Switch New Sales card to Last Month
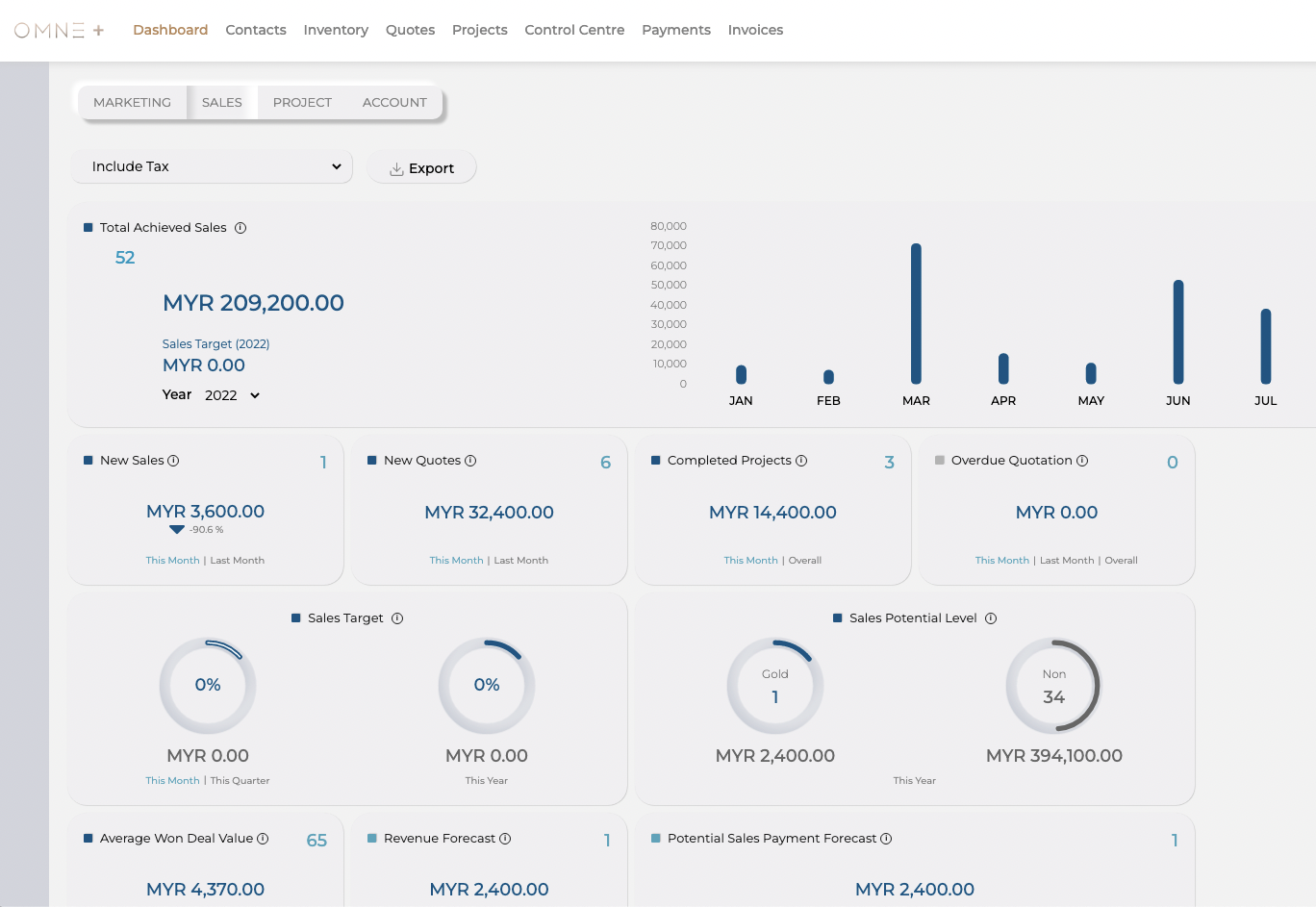Screen dimensions: 1316x907 point(237,561)
